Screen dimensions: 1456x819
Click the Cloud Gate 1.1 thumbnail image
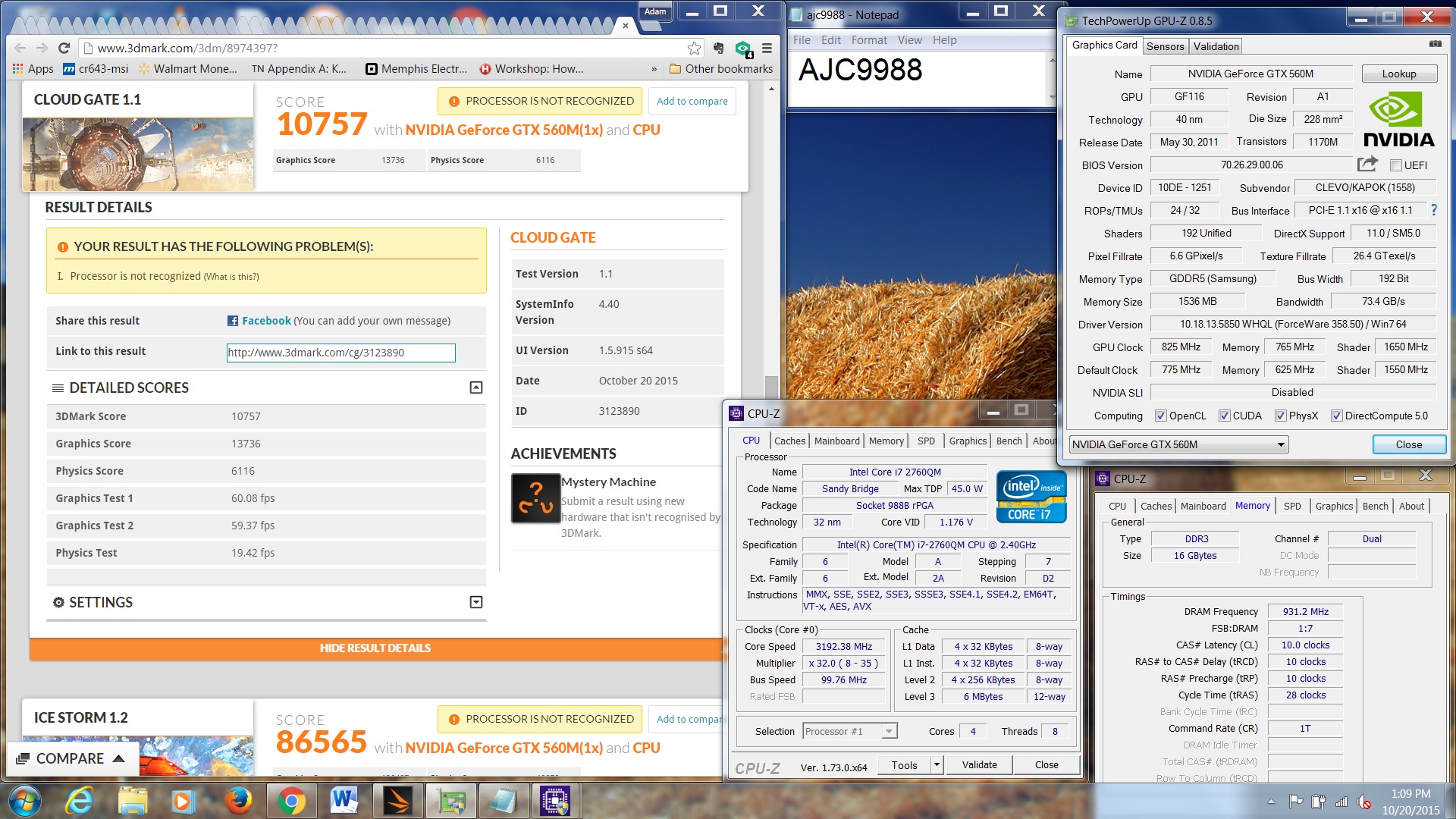tap(137, 154)
